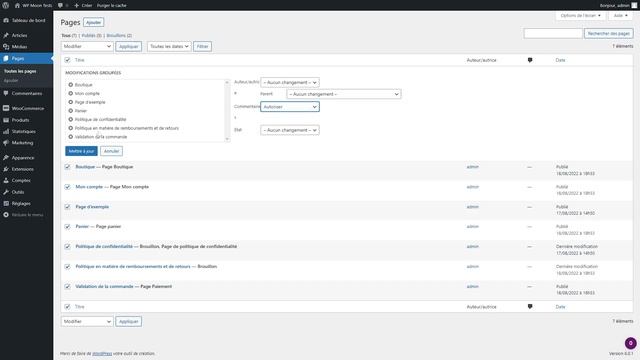
Task: Click the purple floating circle icon
Action: (630, 343)
